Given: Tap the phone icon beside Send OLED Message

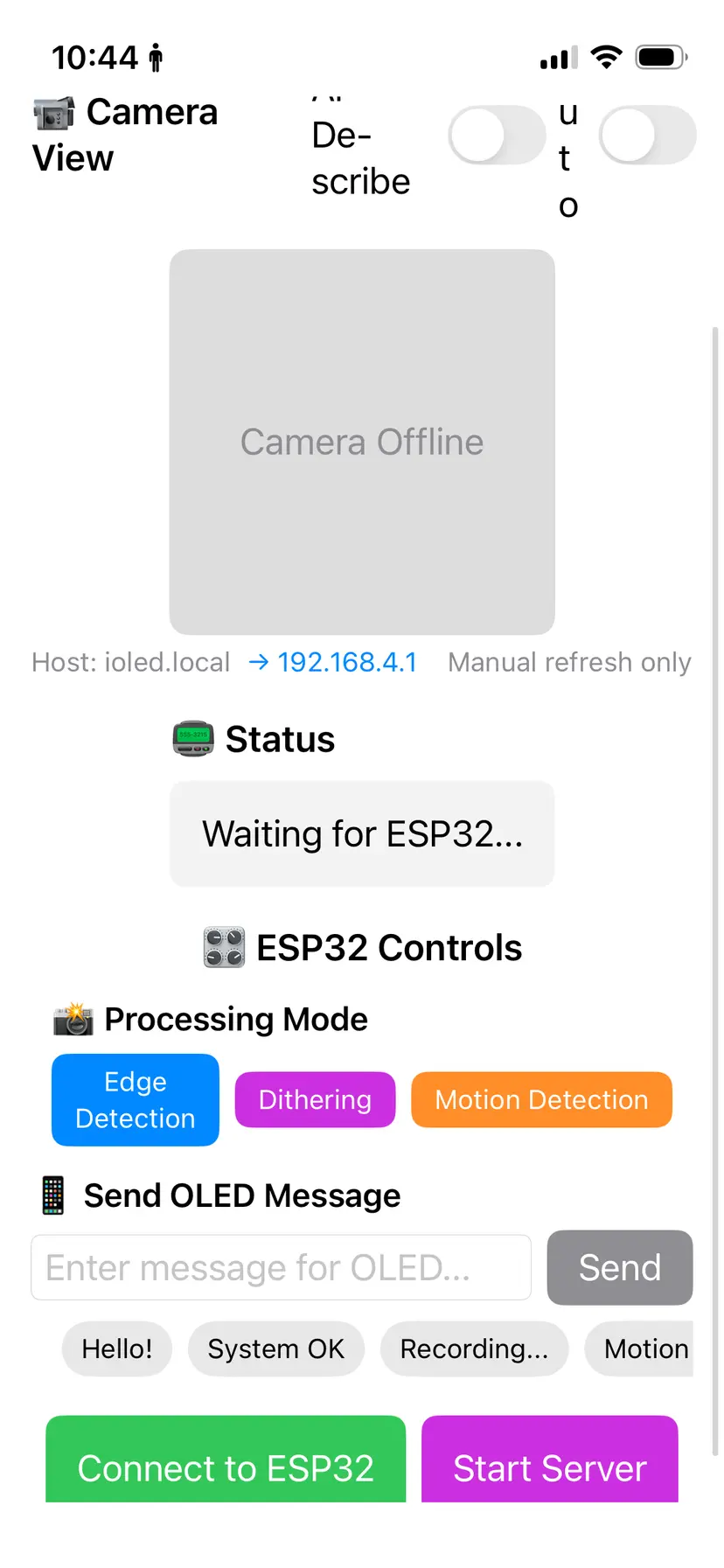Looking at the screenshot, I should coord(53,1195).
